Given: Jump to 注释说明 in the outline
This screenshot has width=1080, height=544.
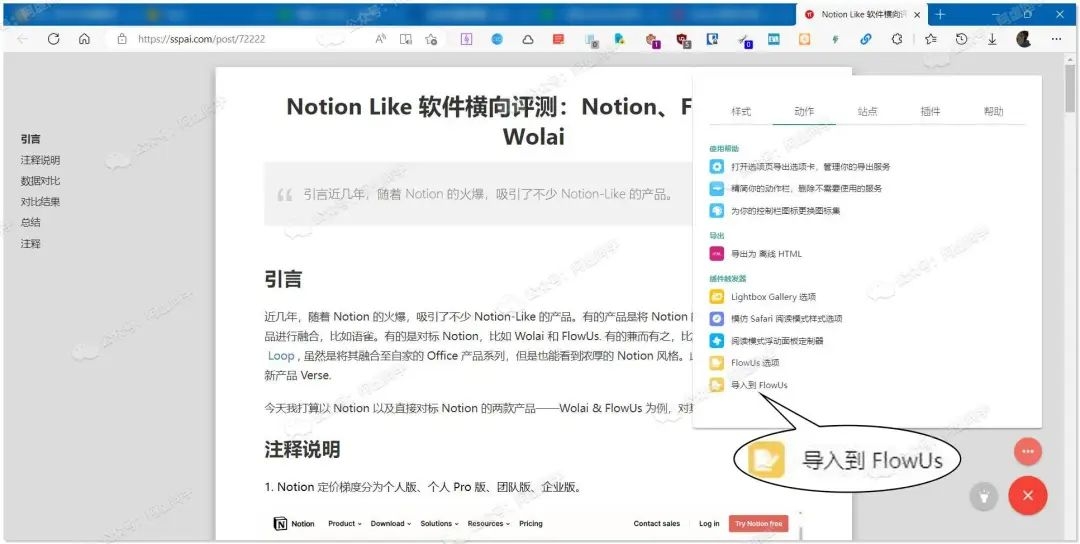Looking at the screenshot, I should [x=40, y=160].
